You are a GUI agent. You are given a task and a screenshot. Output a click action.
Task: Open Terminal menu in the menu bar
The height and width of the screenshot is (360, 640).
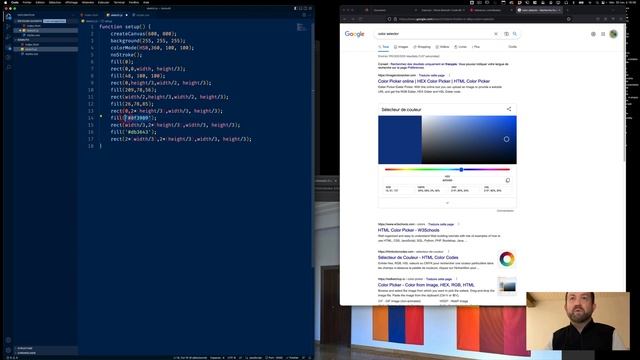[119, 2]
